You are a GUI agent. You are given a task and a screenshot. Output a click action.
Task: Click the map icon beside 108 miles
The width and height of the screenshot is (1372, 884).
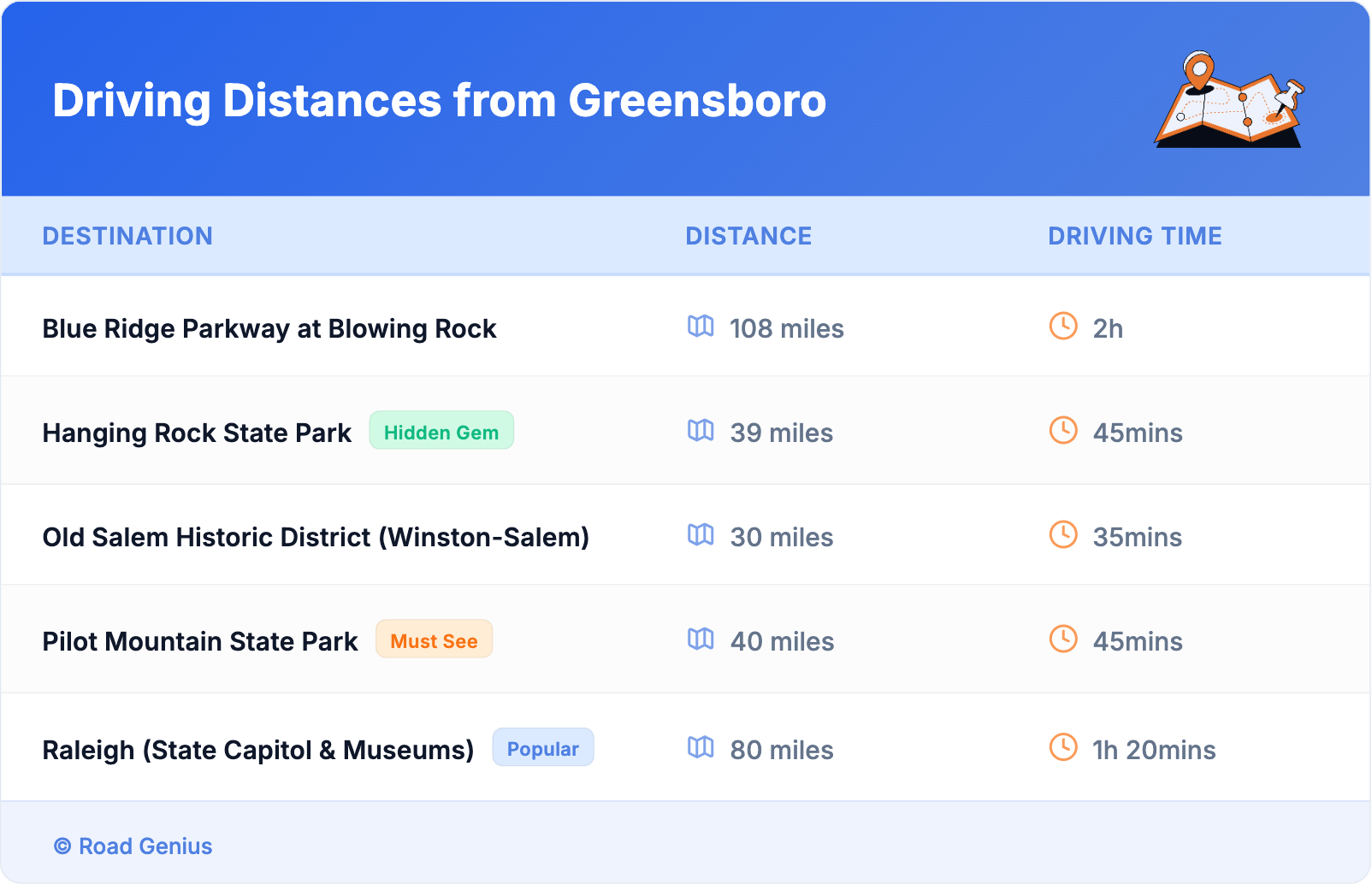tap(701, 327)
